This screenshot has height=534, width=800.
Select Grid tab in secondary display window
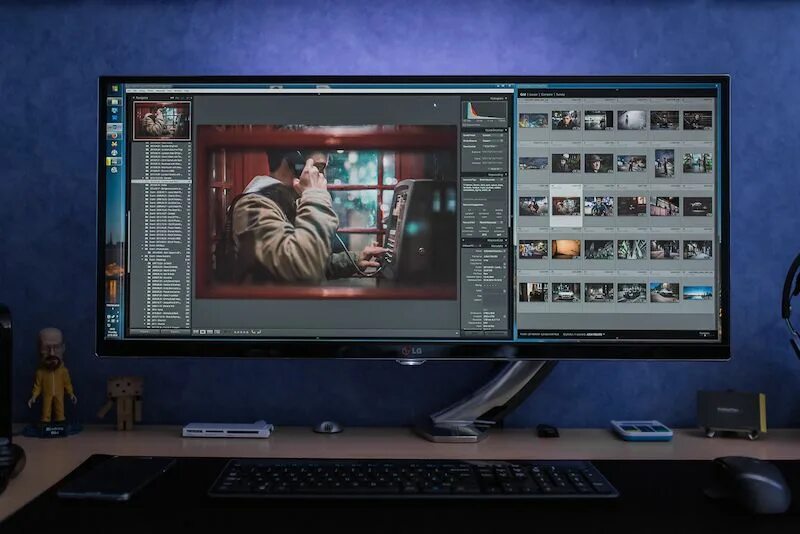pos(523,94)
